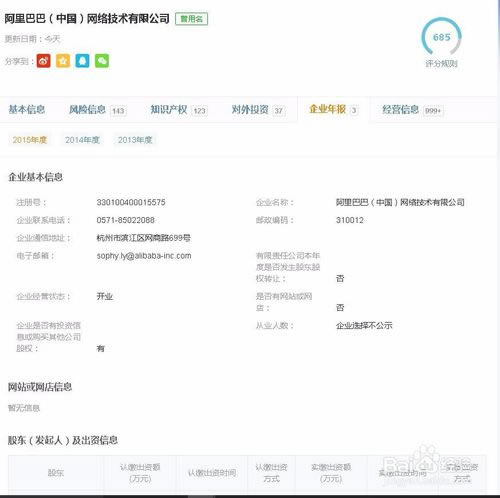Click the 685 score gauge
The width and height of the screenshot is (500, 498).
tap(441, 37)
